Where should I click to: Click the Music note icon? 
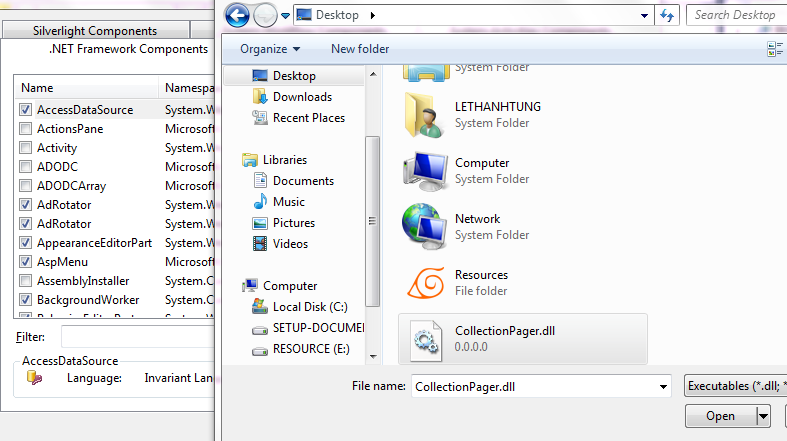coord(260,201)
